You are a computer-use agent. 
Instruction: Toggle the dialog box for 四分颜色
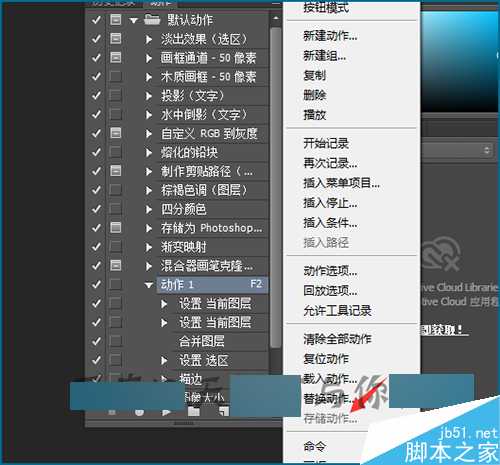[115, 209]
